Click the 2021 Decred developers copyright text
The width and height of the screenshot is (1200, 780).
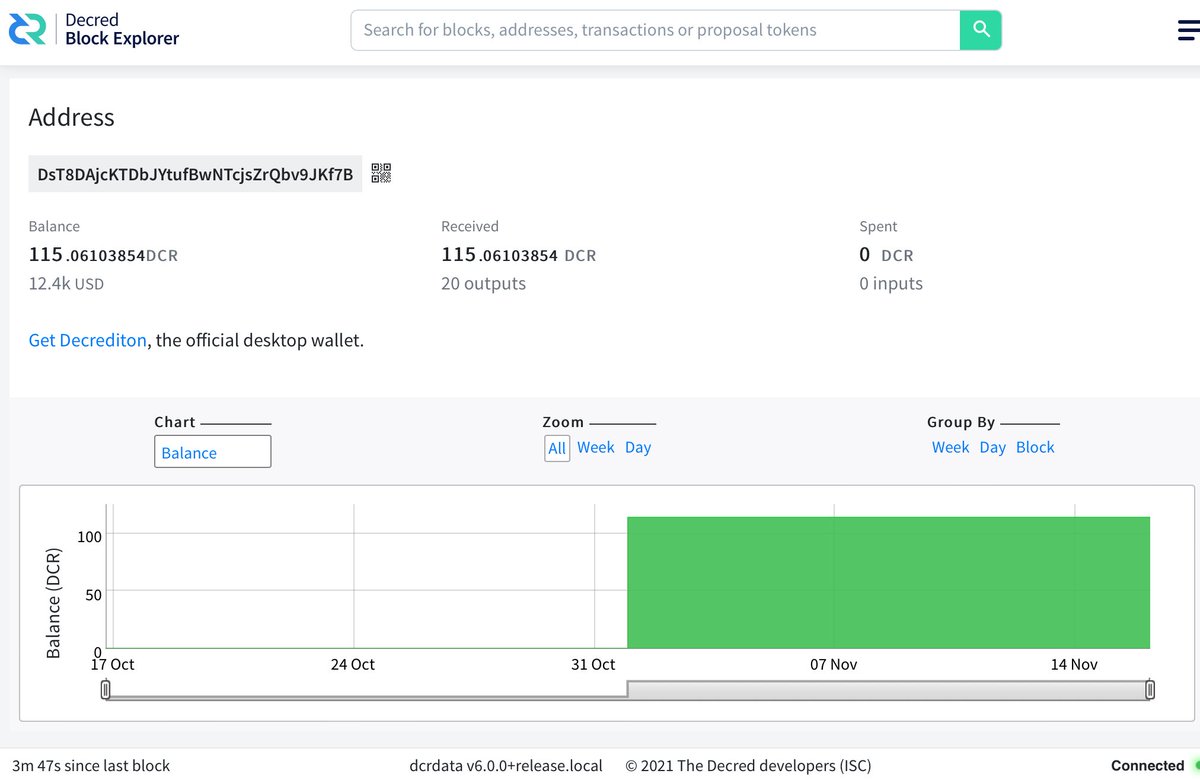pyautogui.click(x=748, y=766)
